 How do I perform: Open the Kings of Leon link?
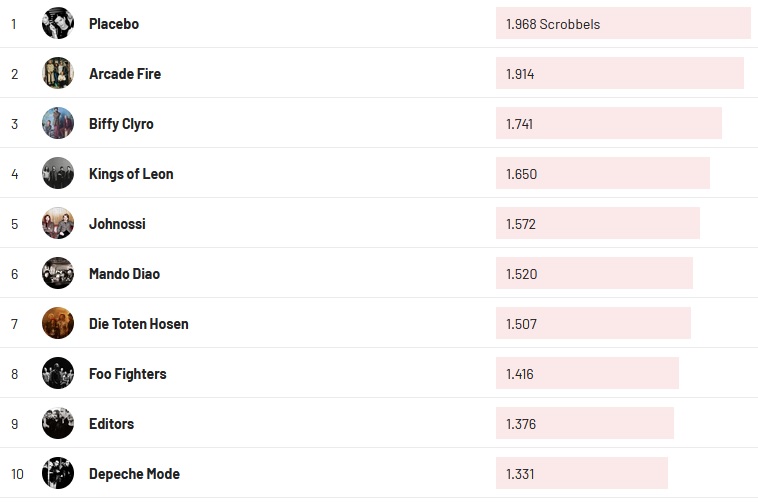click(131, 173)
